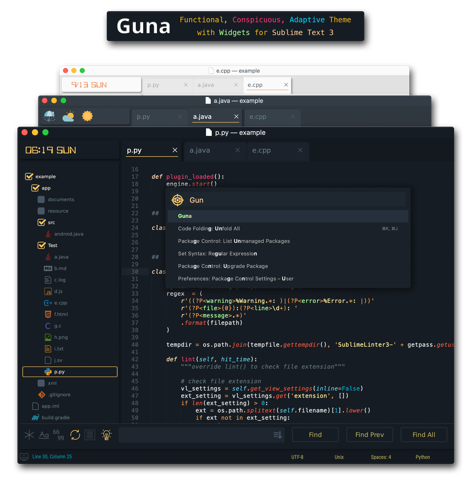Open find history dropdown in search field
The image size is (470, 480).
pos(278,435)
